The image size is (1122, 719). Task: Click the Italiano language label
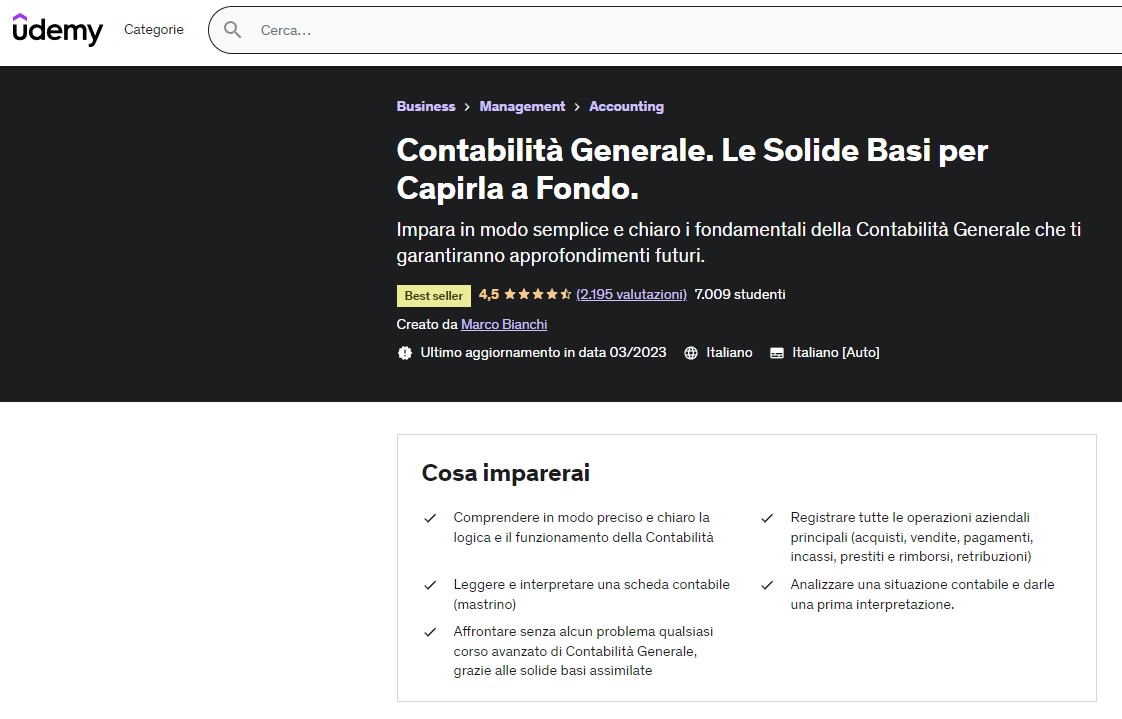click(729, 352)
